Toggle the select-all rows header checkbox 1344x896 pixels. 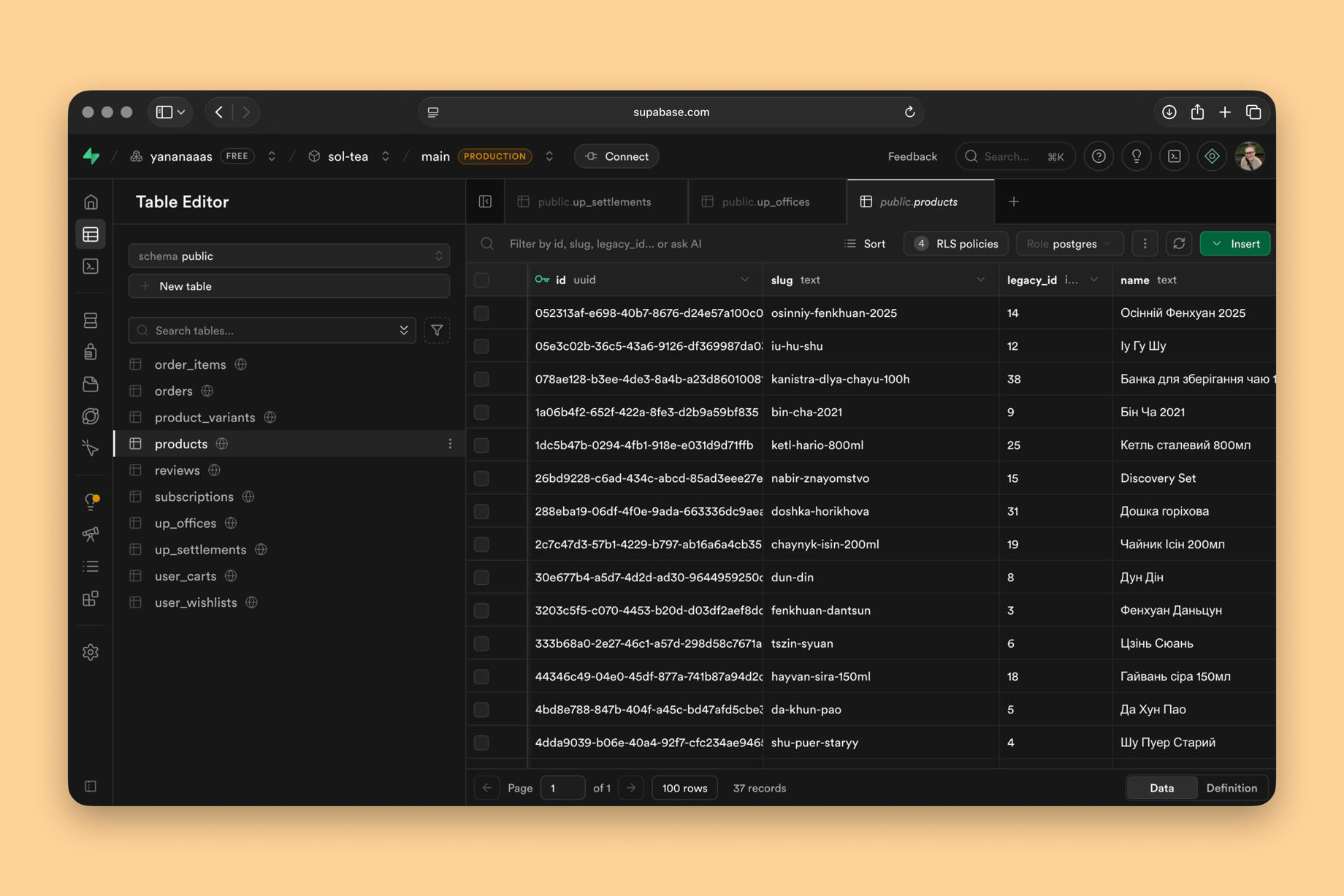(481, 280)
